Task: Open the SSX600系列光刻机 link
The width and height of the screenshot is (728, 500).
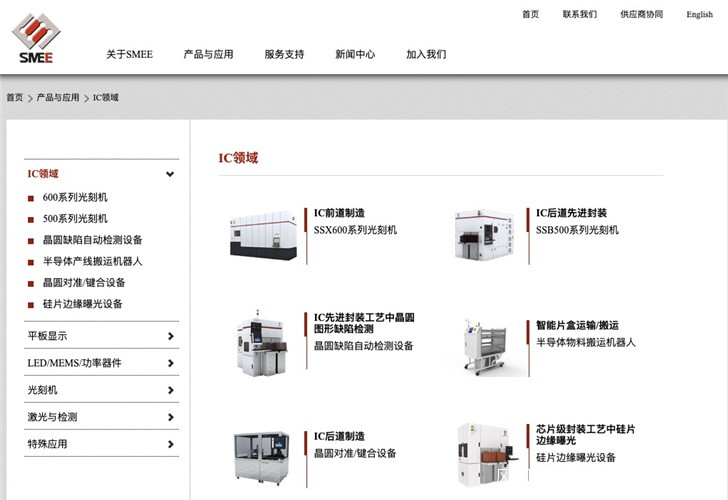Action: click(355, 230)
